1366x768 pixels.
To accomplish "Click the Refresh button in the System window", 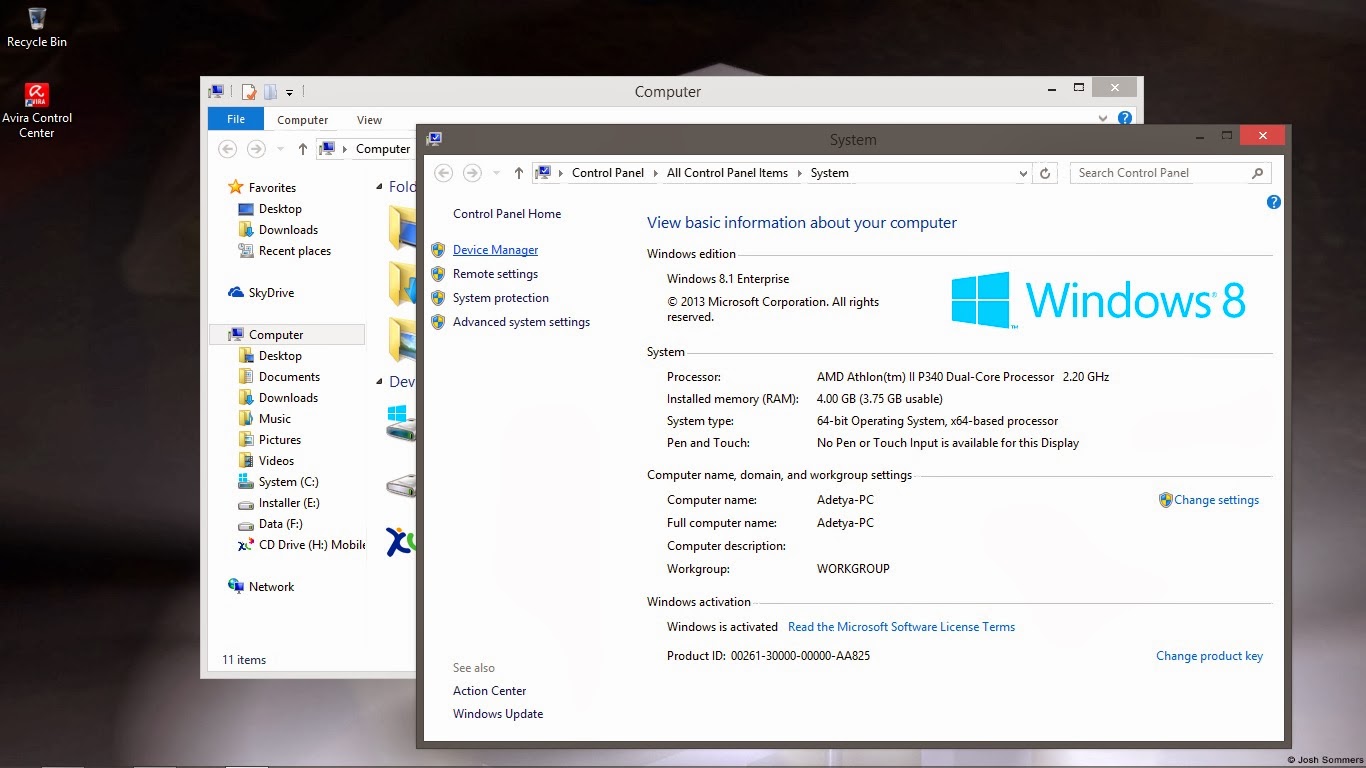I will coord(1045,173).
